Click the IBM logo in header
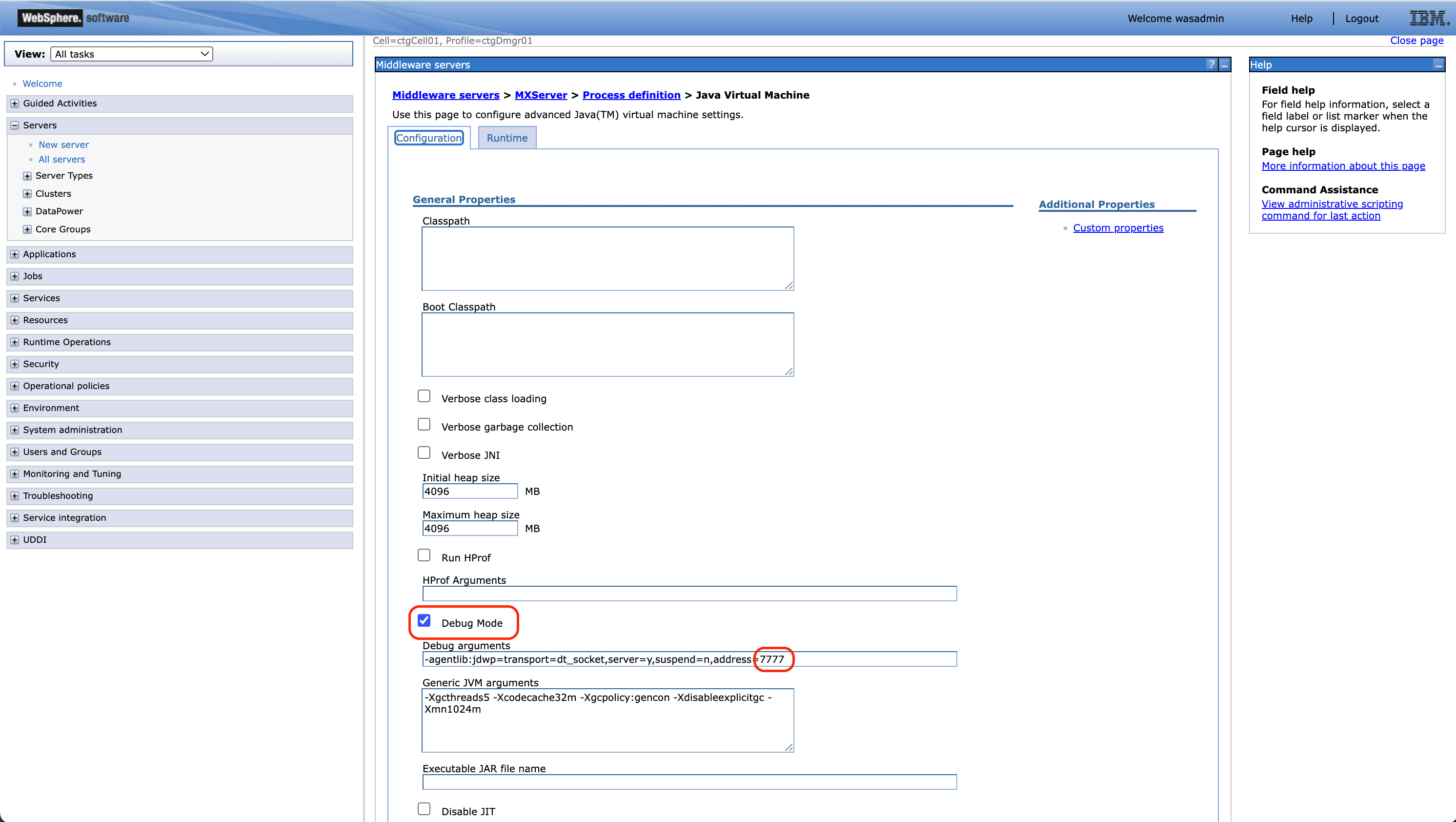This screenshot has height=822, width=1456. (x=1428, y=18)
